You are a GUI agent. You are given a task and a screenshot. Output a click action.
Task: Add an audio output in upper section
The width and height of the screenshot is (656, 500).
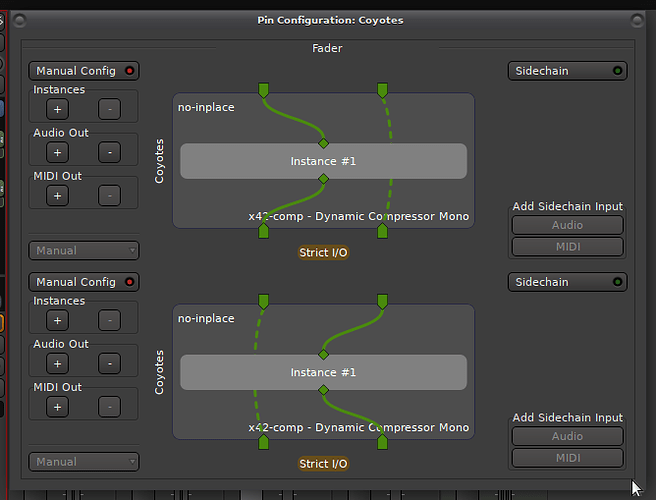point(58,152)
